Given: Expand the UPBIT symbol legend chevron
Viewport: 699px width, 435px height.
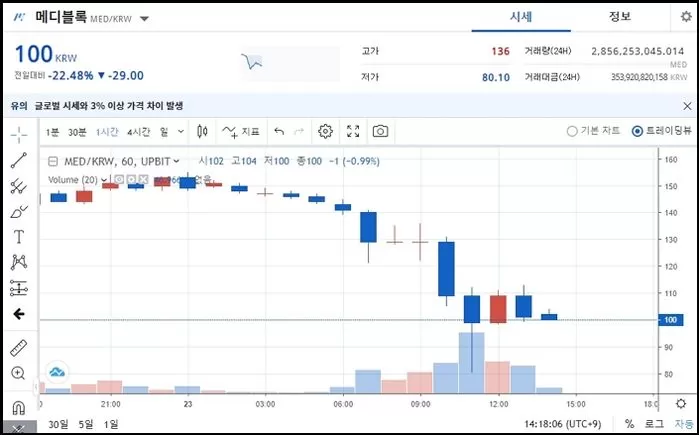Looking at the screenshot, I should (177, 161).
